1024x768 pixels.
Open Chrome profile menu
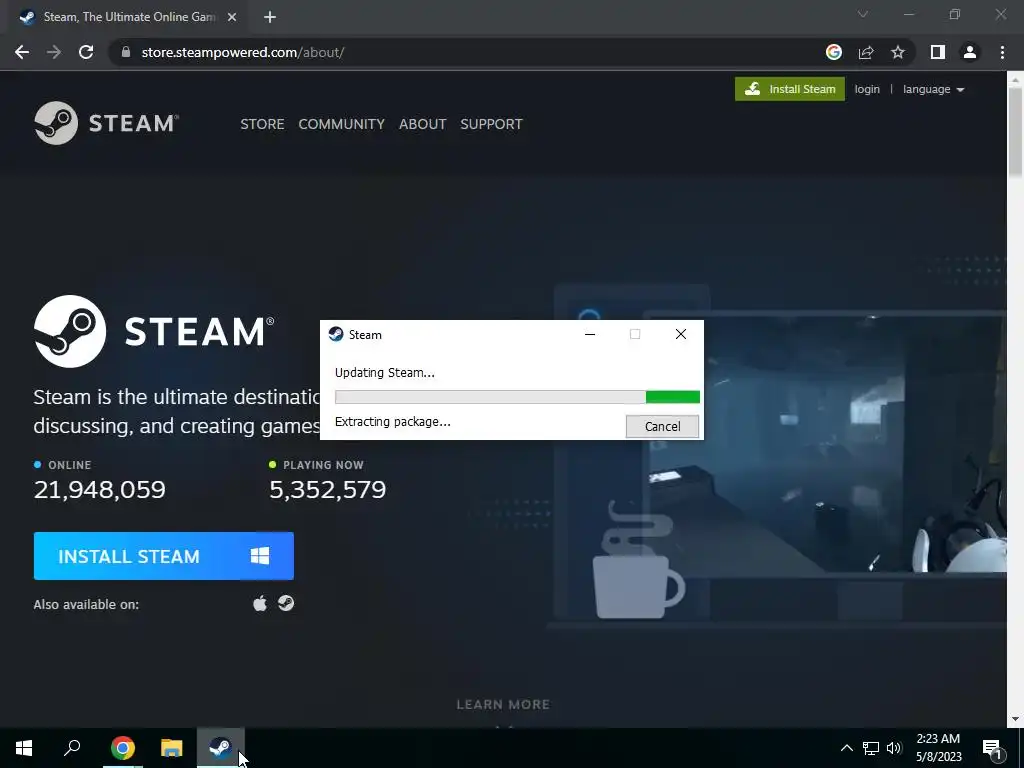(970, 52)
